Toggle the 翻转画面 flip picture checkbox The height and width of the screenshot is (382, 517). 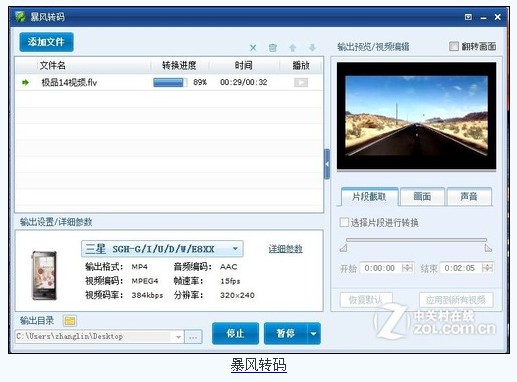click(454, 46)
